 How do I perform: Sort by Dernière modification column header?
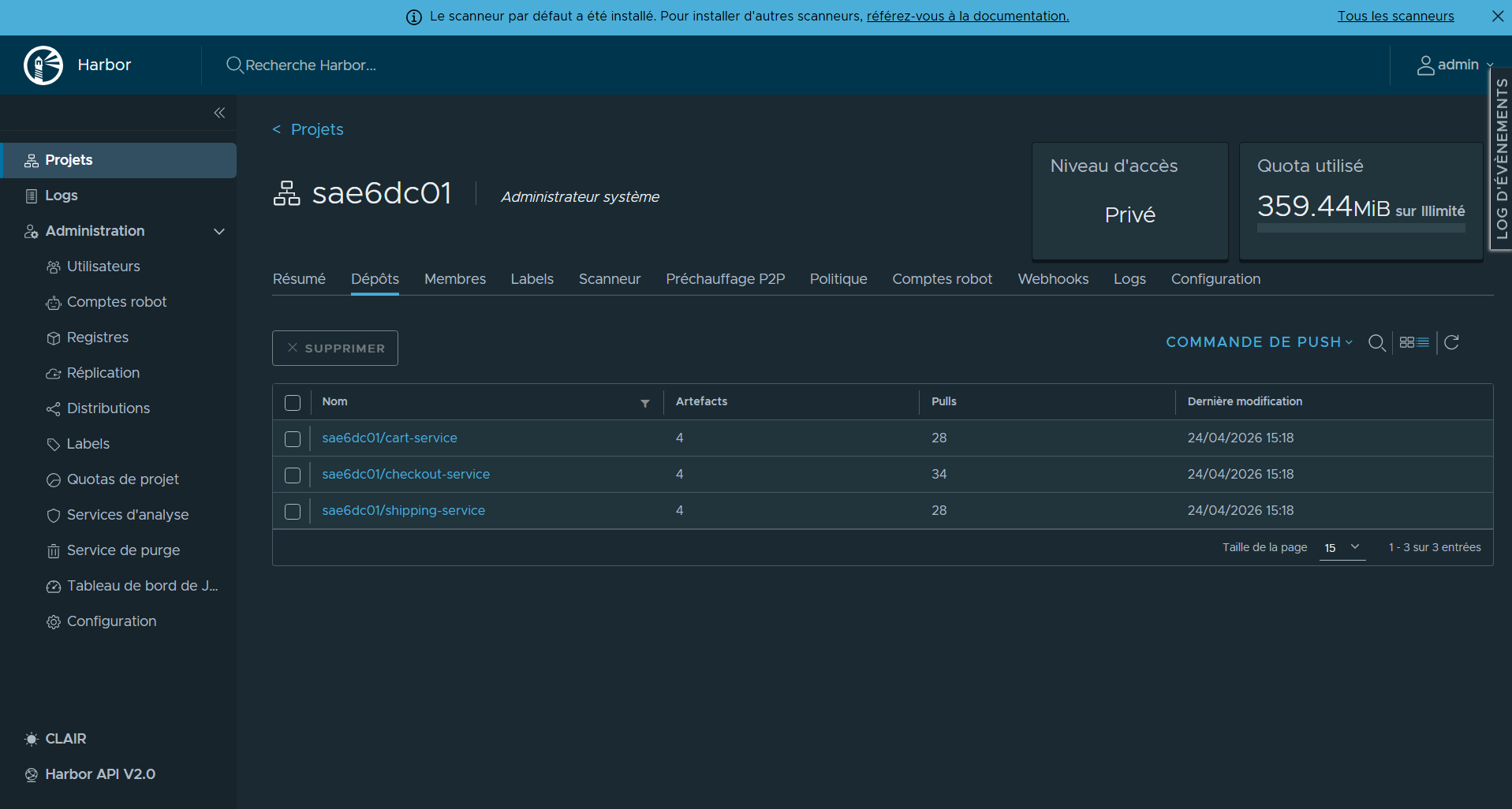point(1245,401)
